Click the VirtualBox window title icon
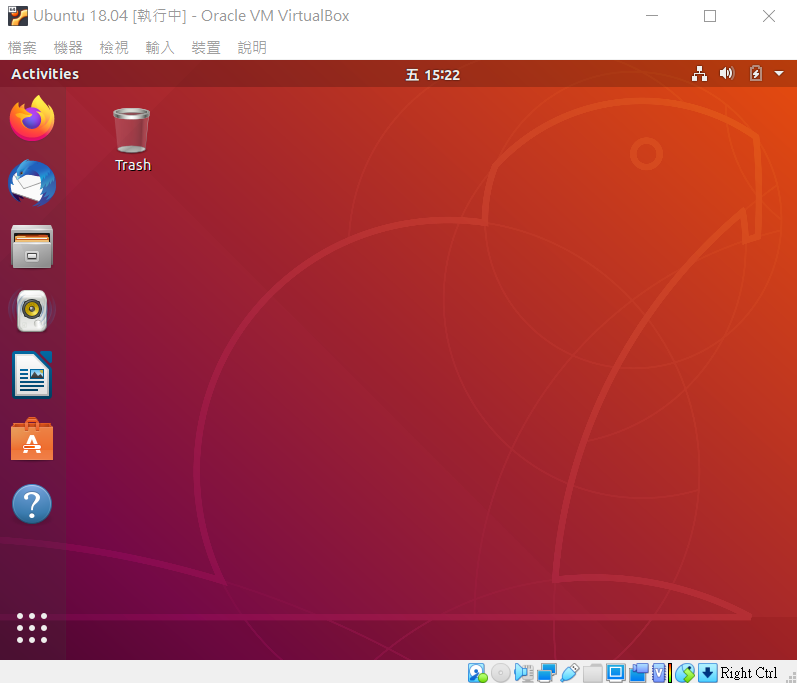 pos(18,16)
